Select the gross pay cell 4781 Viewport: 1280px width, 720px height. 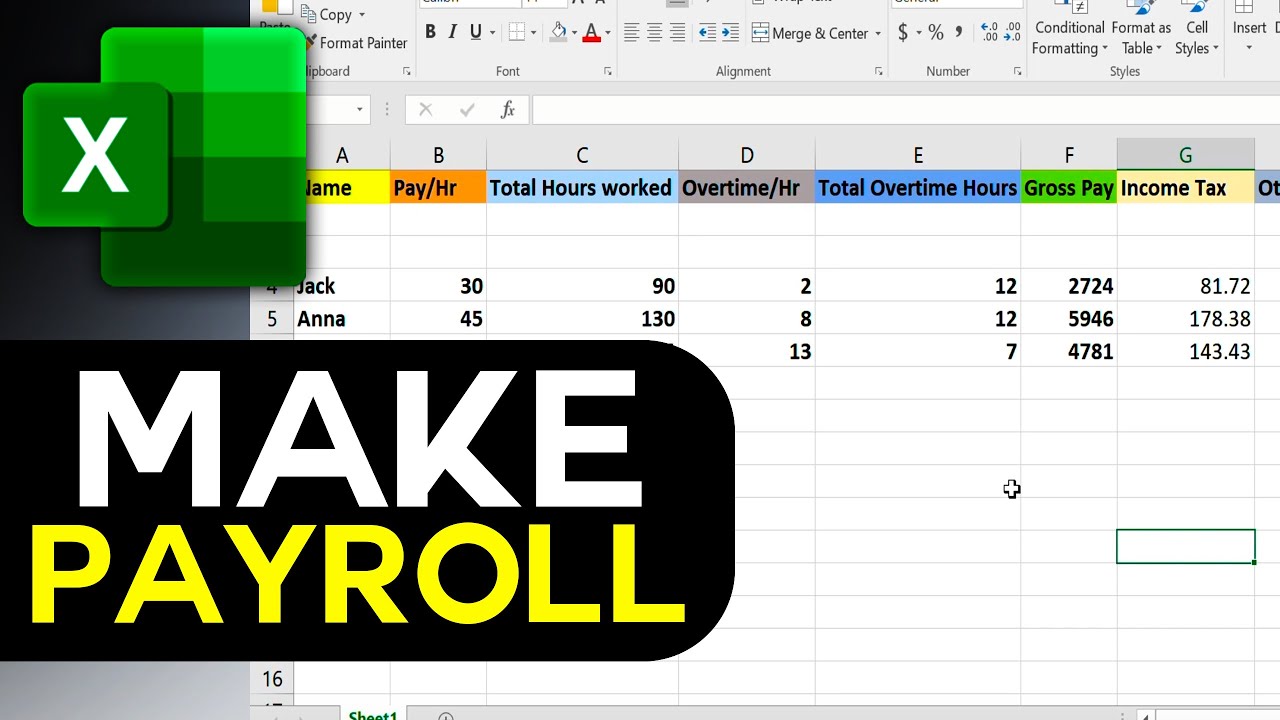[x=1069, y=351]
